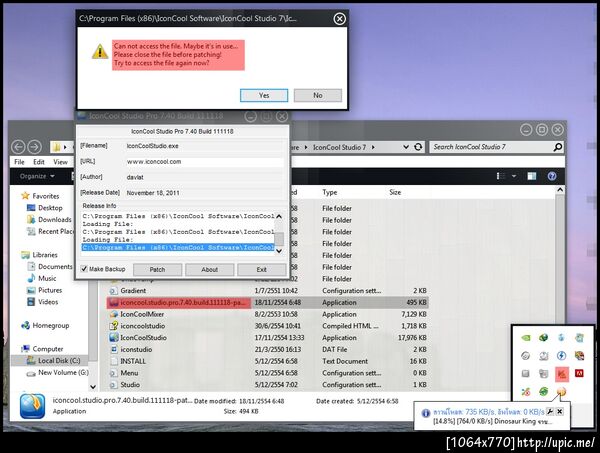Open Explorer help icon
600x453 pixels.
click(552, 176)
